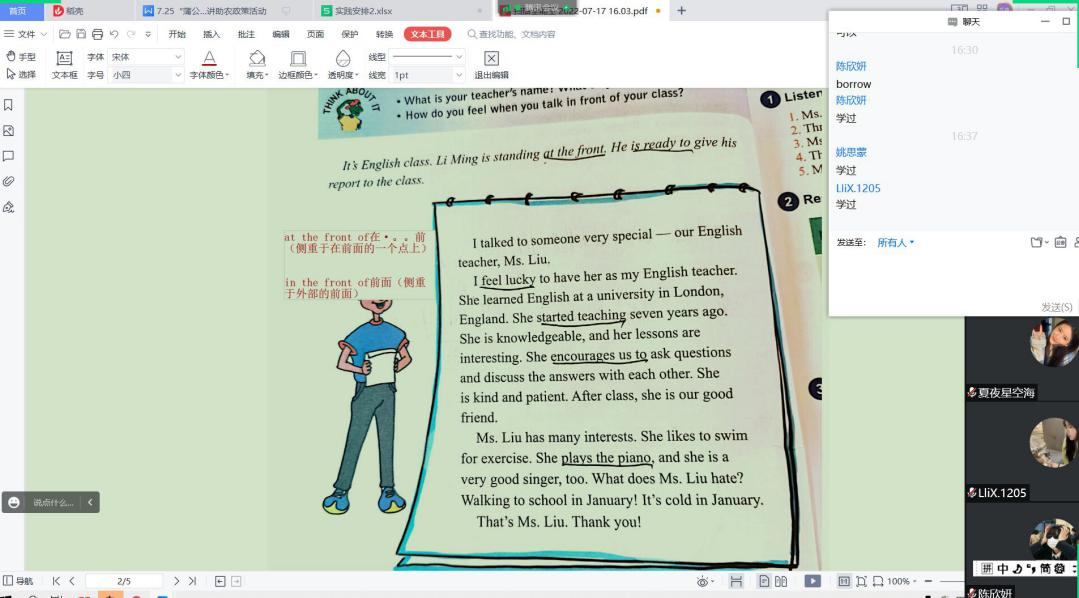Start slideshow with the play icon
Image resolution: width=1079 pixels, height=598 pixels.
pos(813,581)
